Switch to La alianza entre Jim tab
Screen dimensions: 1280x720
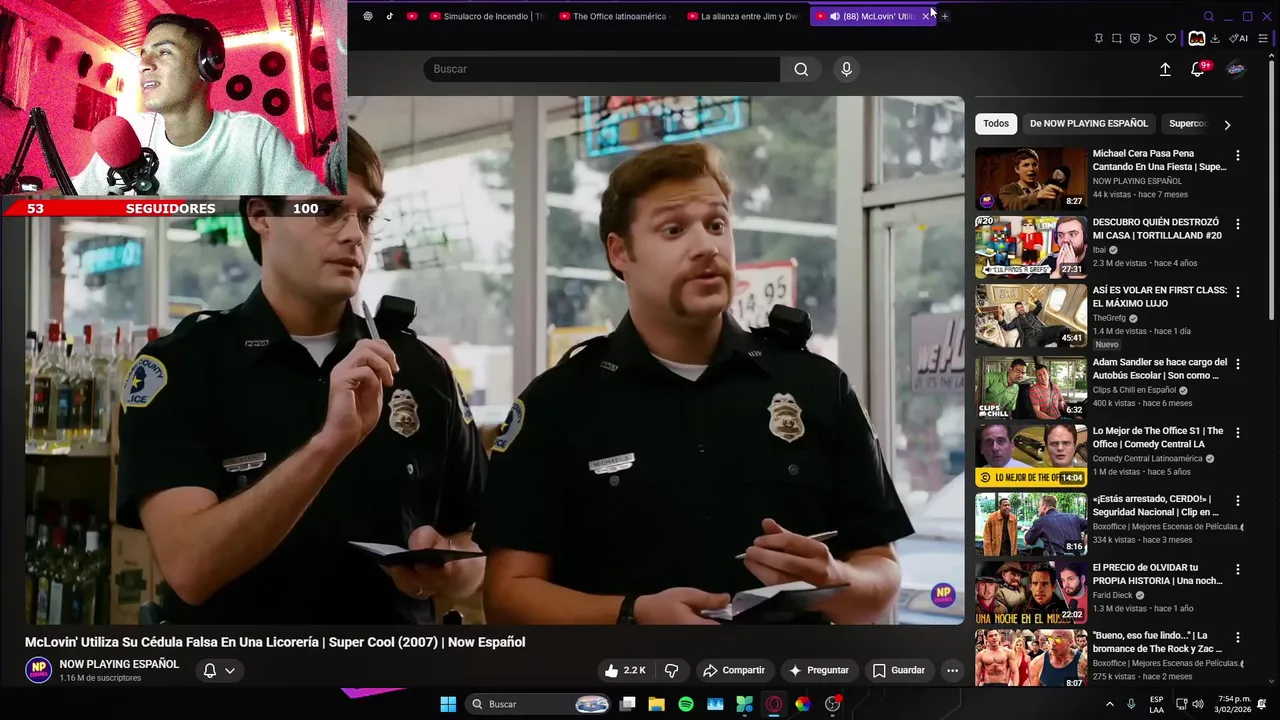tap(744, 16)
